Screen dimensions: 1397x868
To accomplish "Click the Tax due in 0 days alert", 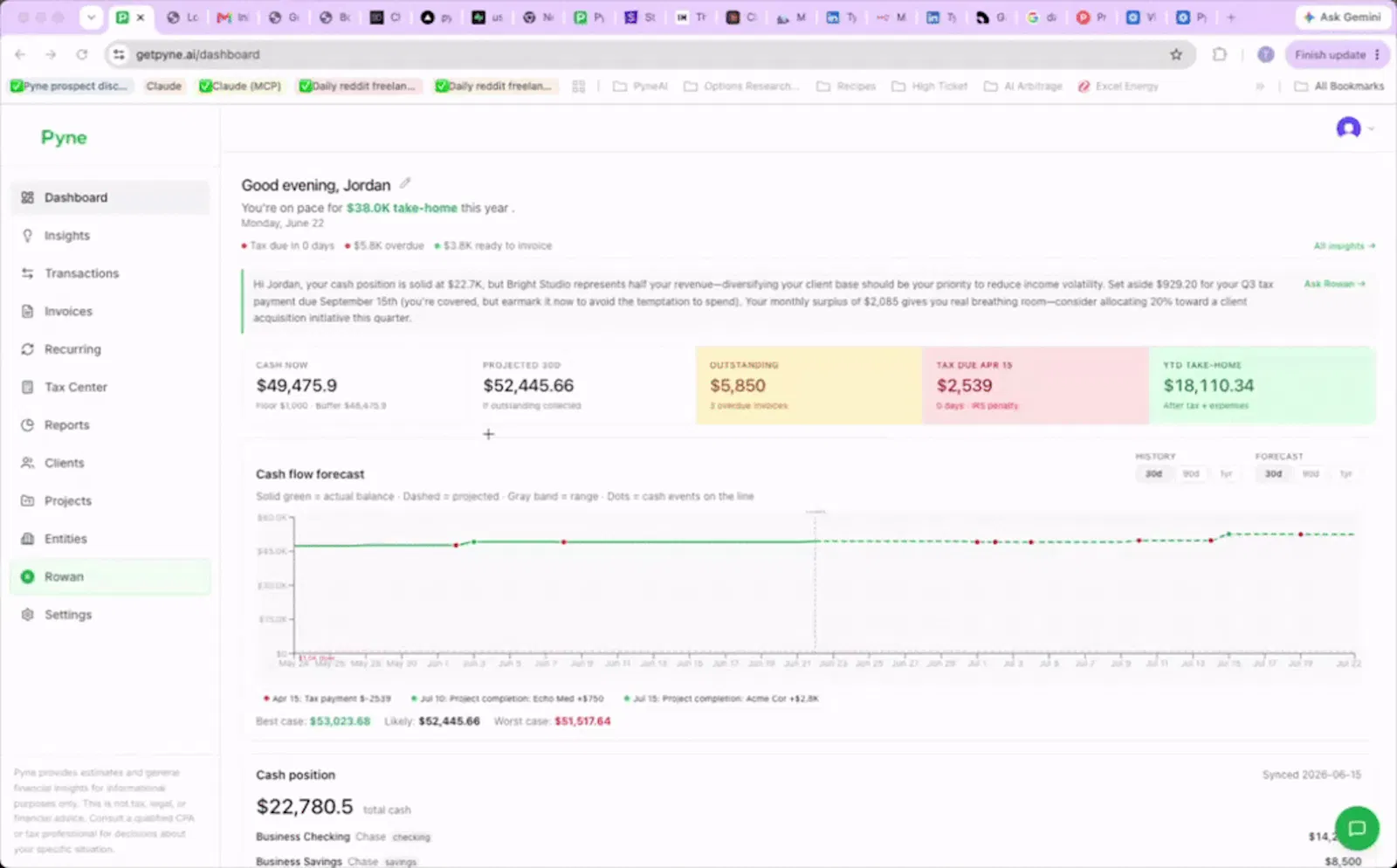I will point(288,246).
